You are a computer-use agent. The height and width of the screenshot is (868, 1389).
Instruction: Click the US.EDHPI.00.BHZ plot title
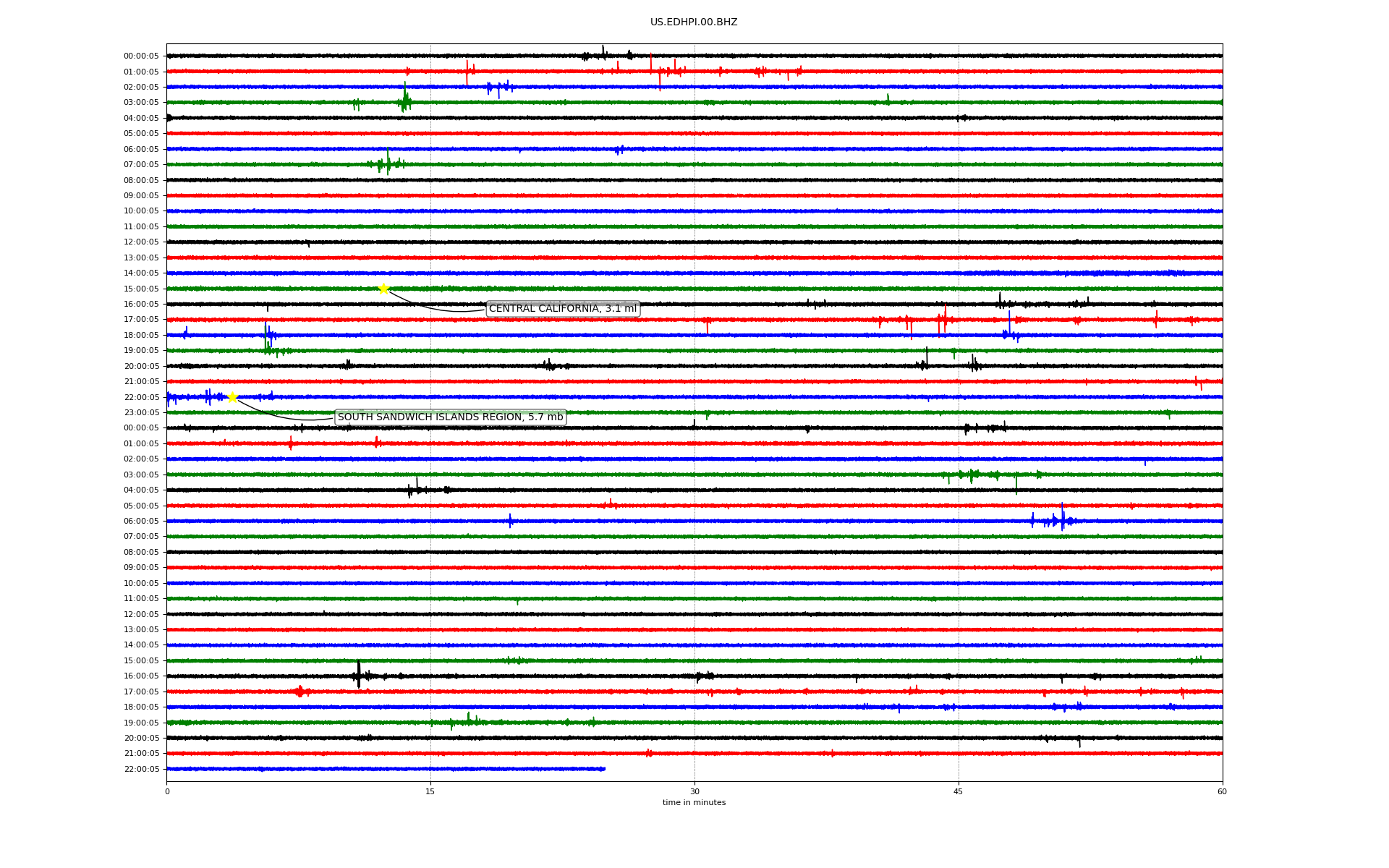click(694, 22)
